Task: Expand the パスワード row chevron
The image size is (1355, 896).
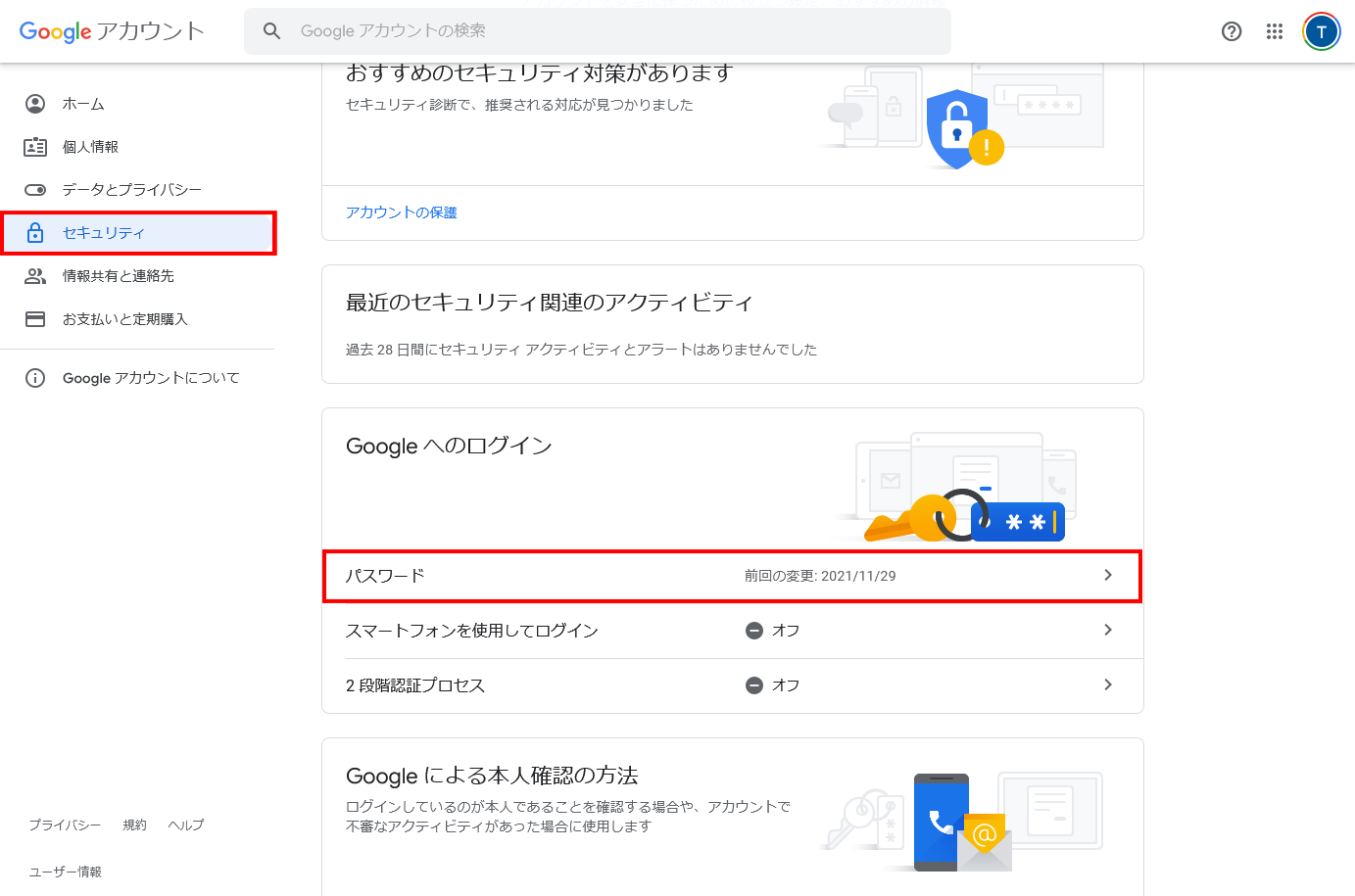Action: click(x=1108, y=576)
